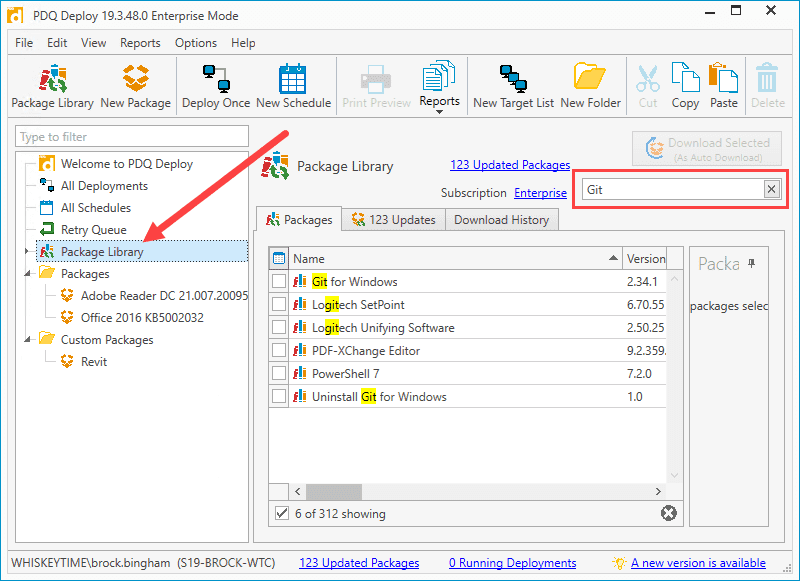Open the Help menu
Screen dimensions: 800x581
pos(243,43)
